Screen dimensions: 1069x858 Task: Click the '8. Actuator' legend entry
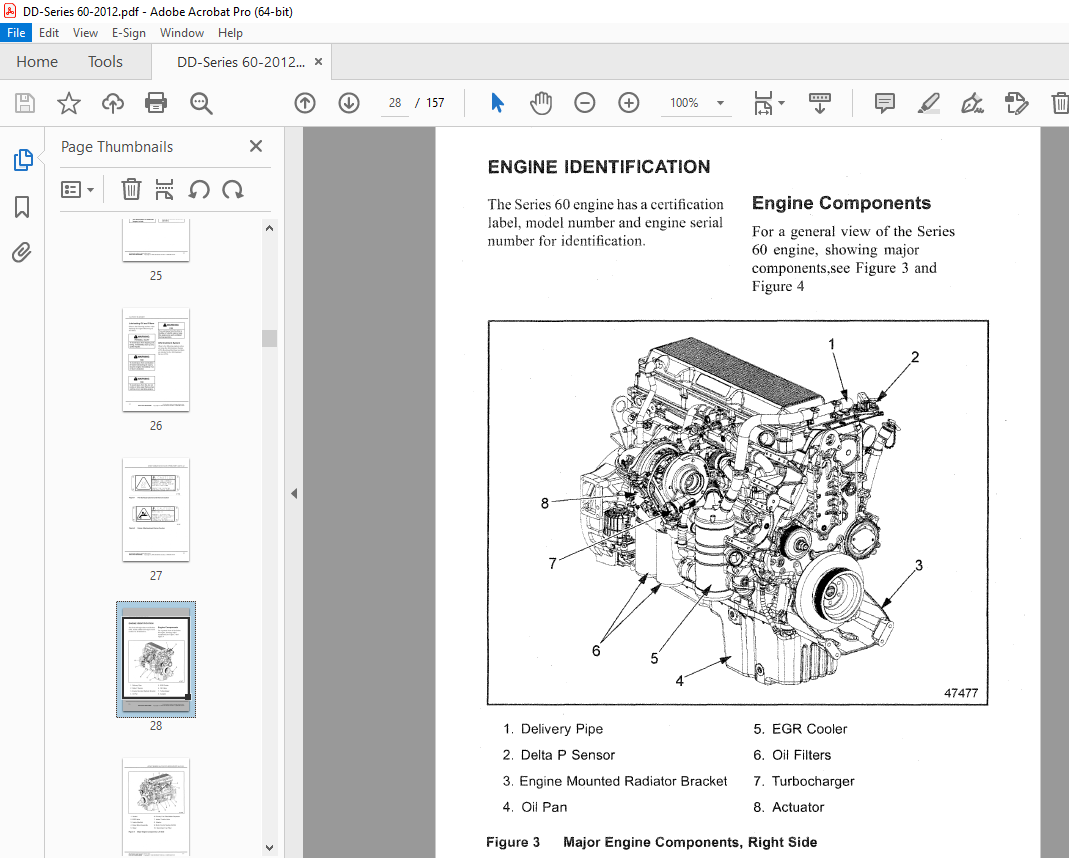[789, 808]
